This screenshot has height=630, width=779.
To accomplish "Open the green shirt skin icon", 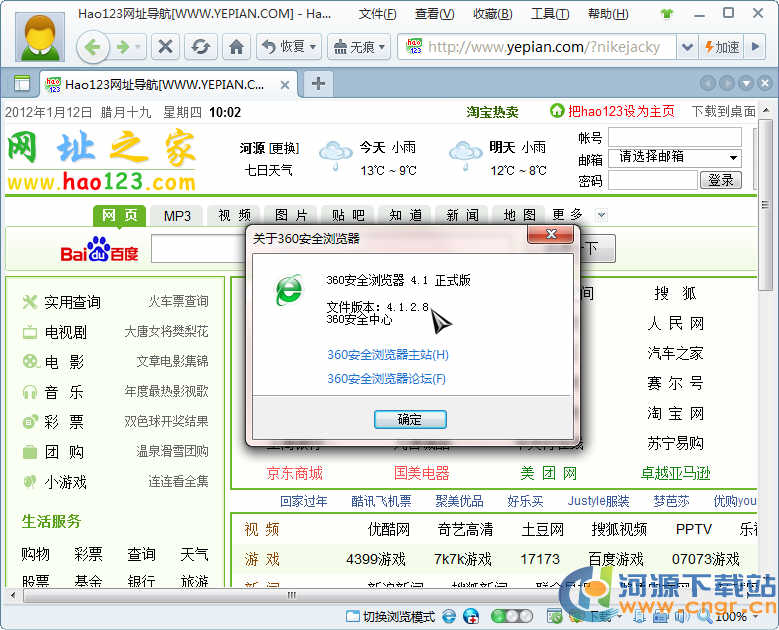I will click(667, 14).
